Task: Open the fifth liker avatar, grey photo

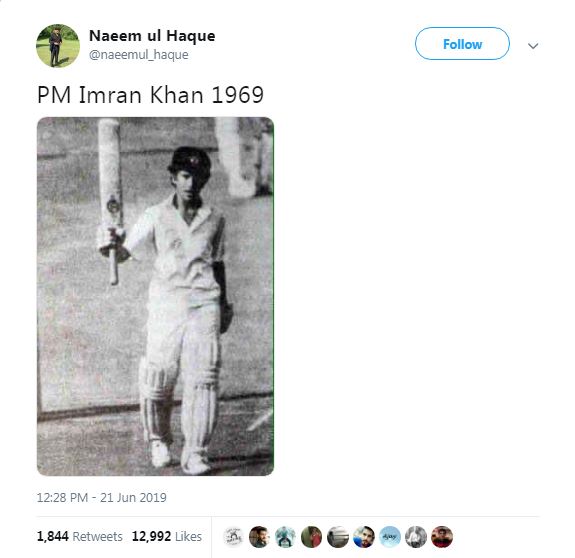Action: pyautogui.click(x=337, y=537)
